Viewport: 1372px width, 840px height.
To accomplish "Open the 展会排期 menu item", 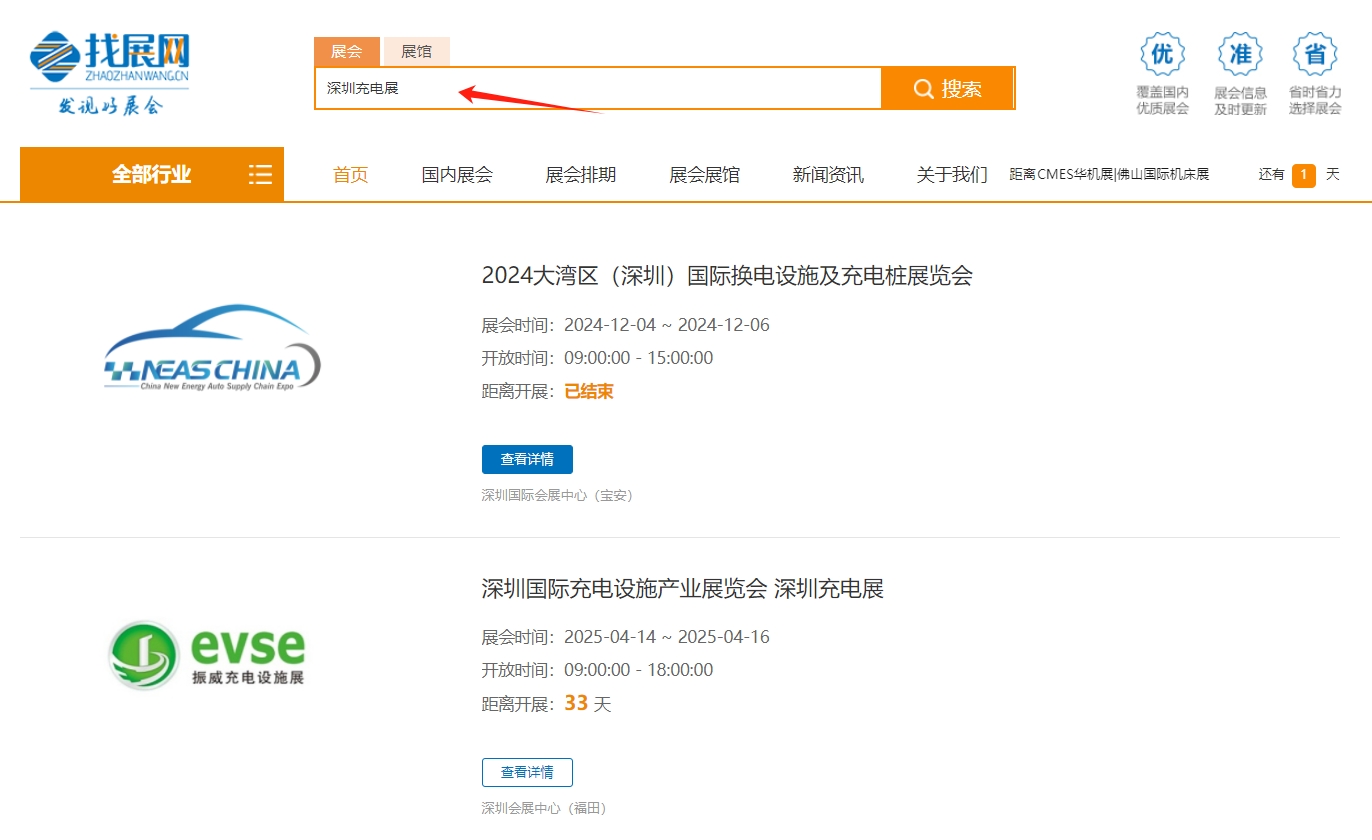I will [581, 175].
